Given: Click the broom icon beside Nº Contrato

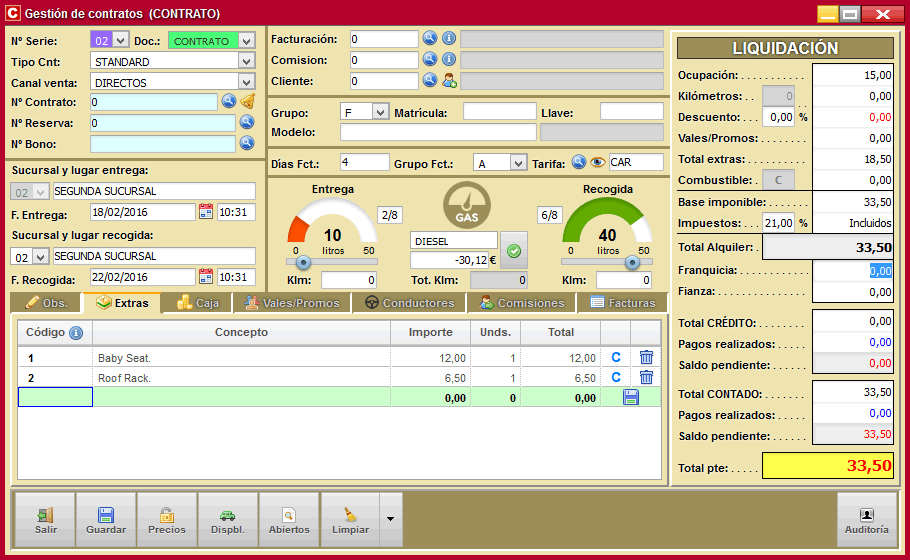Looking at the screenshot, I should pos(248,101).
